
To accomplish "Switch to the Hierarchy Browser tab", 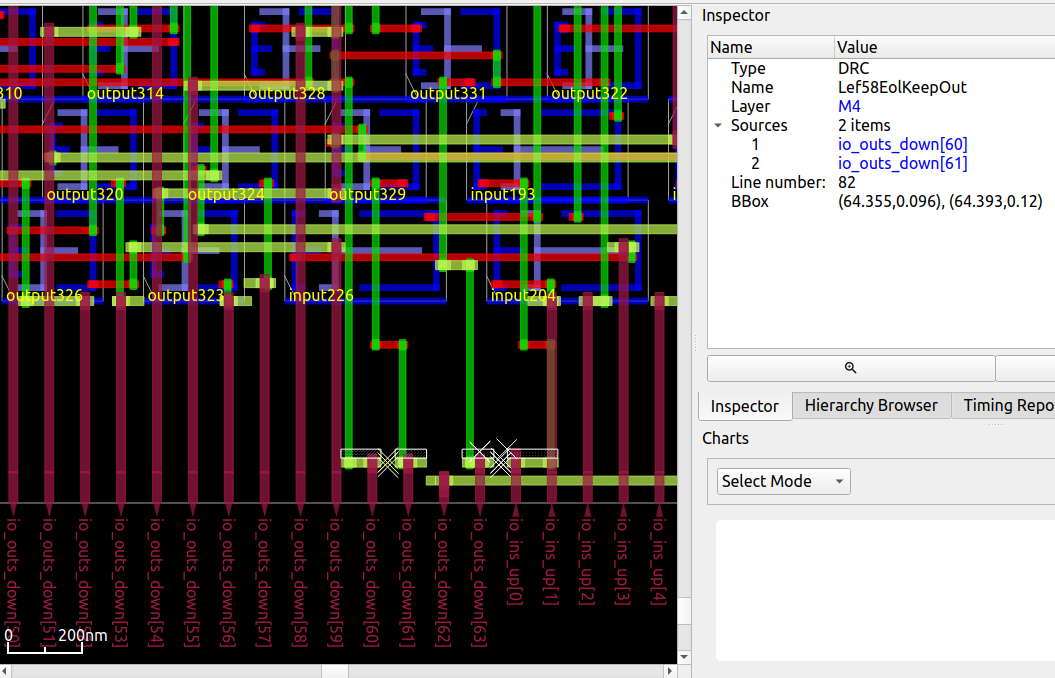I will click(871, 405).
